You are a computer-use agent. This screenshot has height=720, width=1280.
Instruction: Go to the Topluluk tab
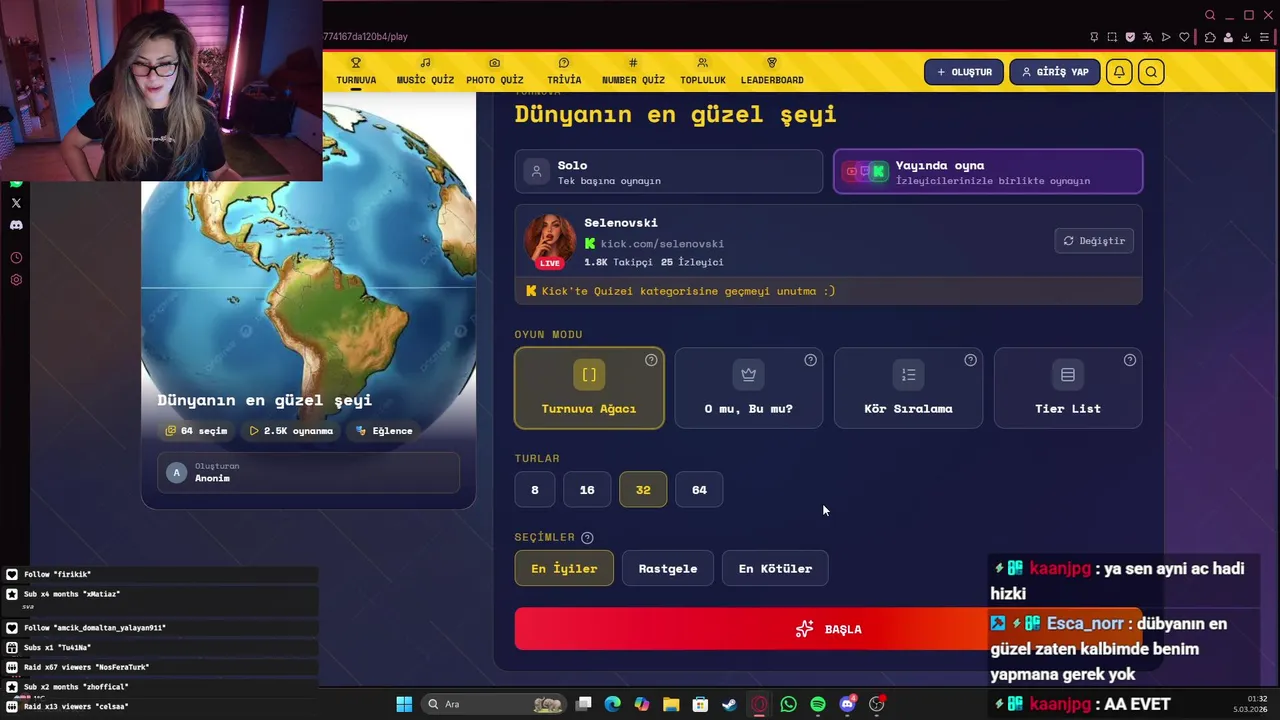(x=703, y=72)
